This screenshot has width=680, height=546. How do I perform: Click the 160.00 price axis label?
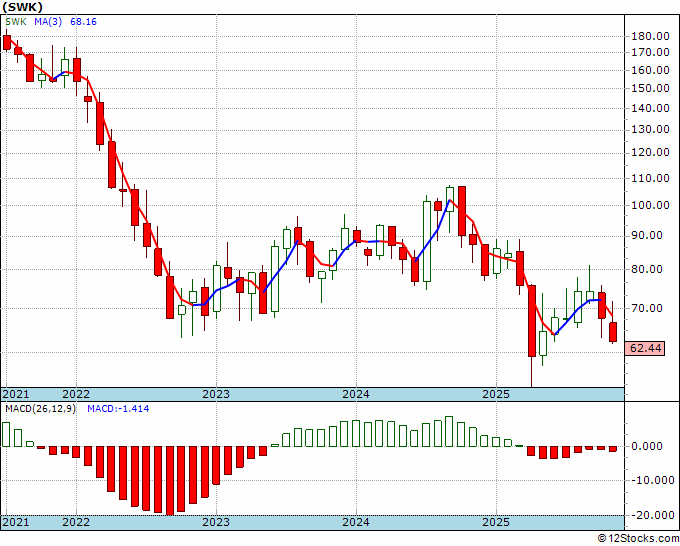pyautogui.click(x=650, y=70)
